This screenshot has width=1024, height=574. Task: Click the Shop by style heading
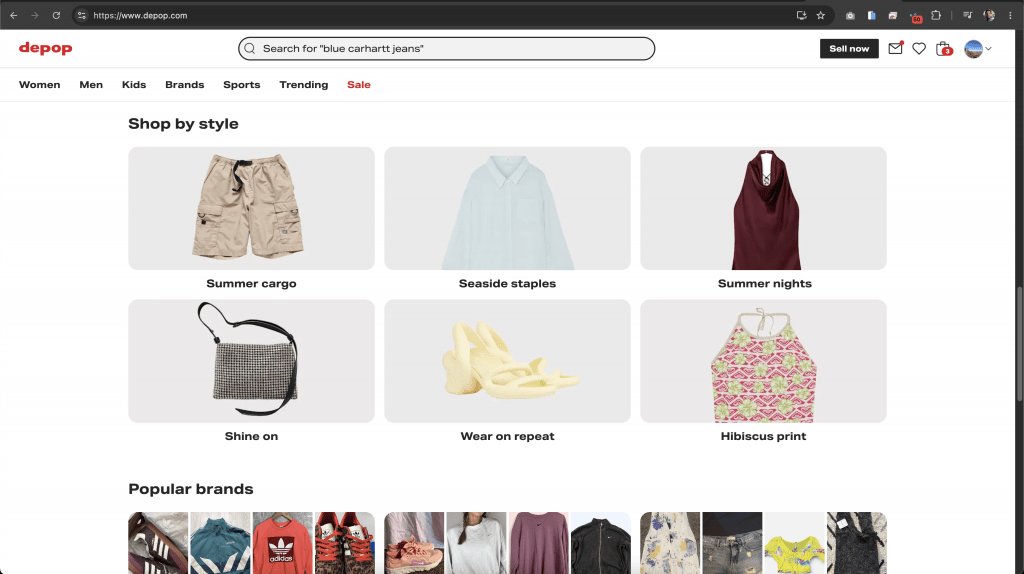click(x=184, y=123)
